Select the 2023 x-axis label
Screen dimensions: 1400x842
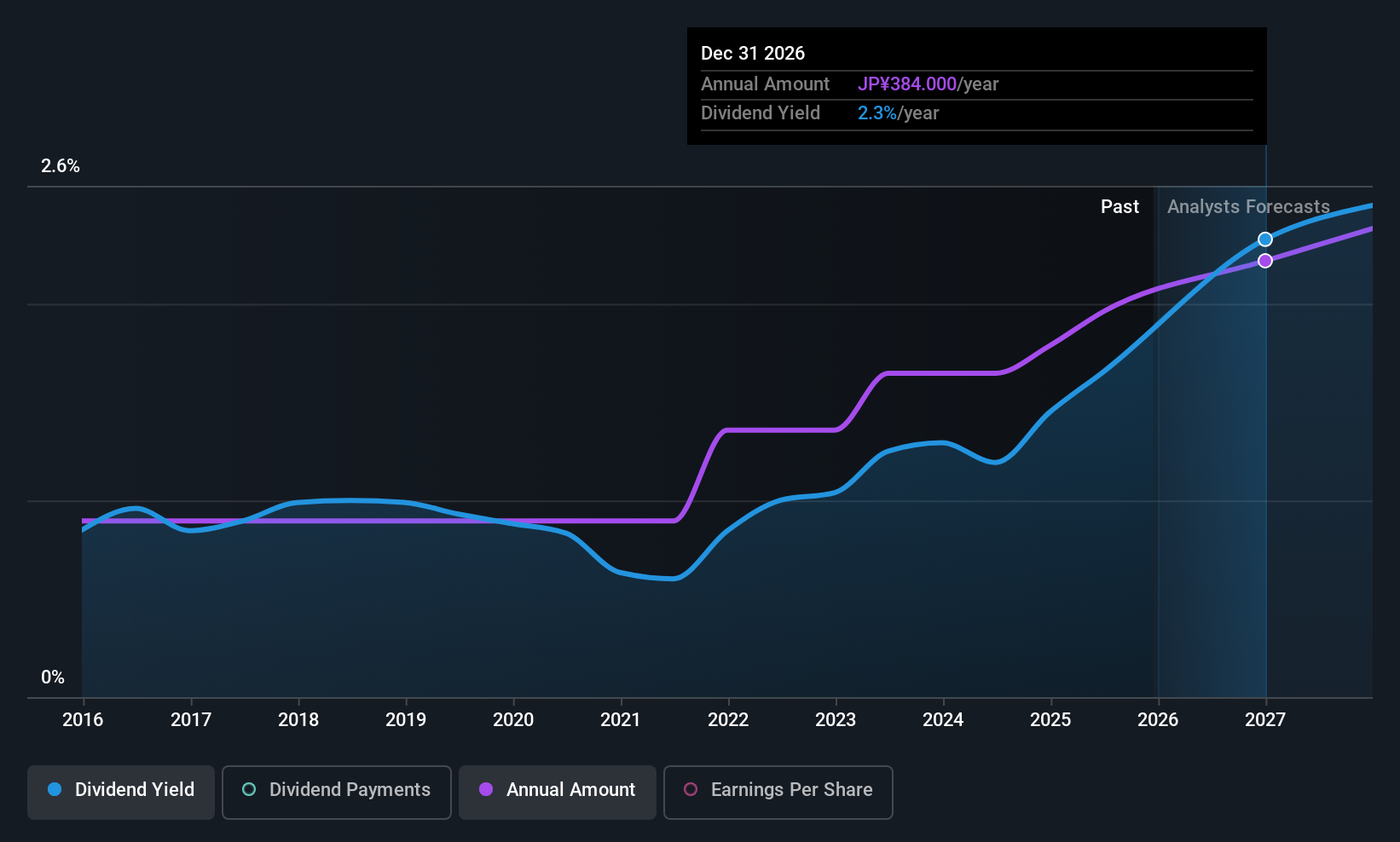click(836, 720)
